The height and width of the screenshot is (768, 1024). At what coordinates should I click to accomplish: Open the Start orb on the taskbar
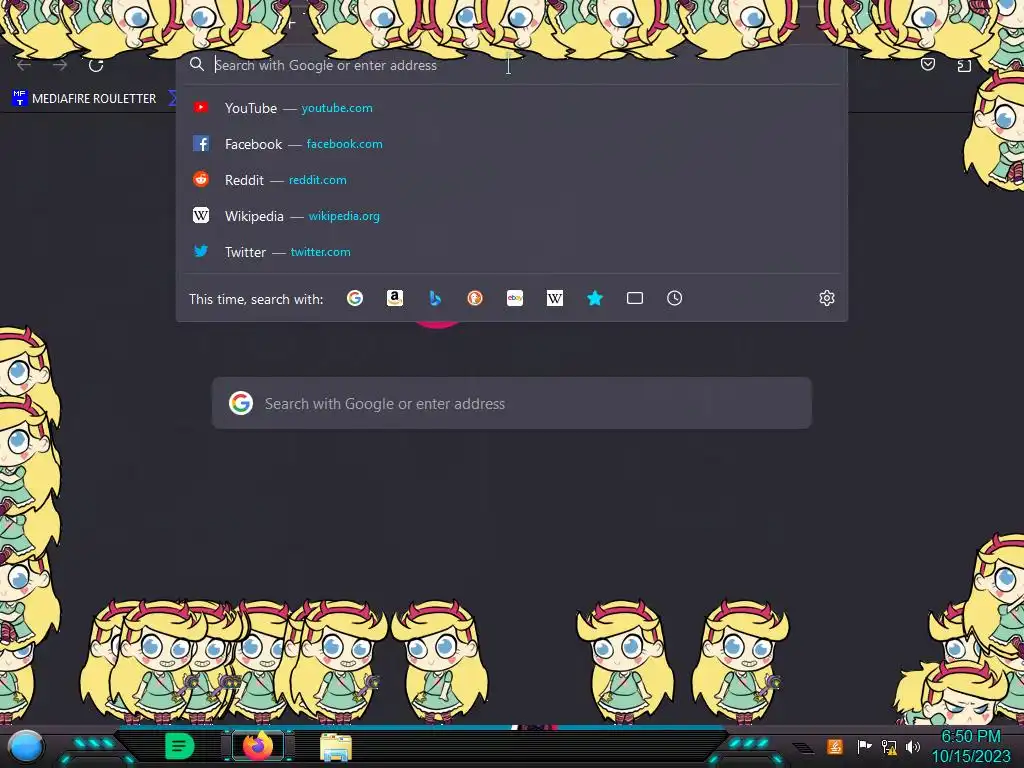click(x=26, y=747)
